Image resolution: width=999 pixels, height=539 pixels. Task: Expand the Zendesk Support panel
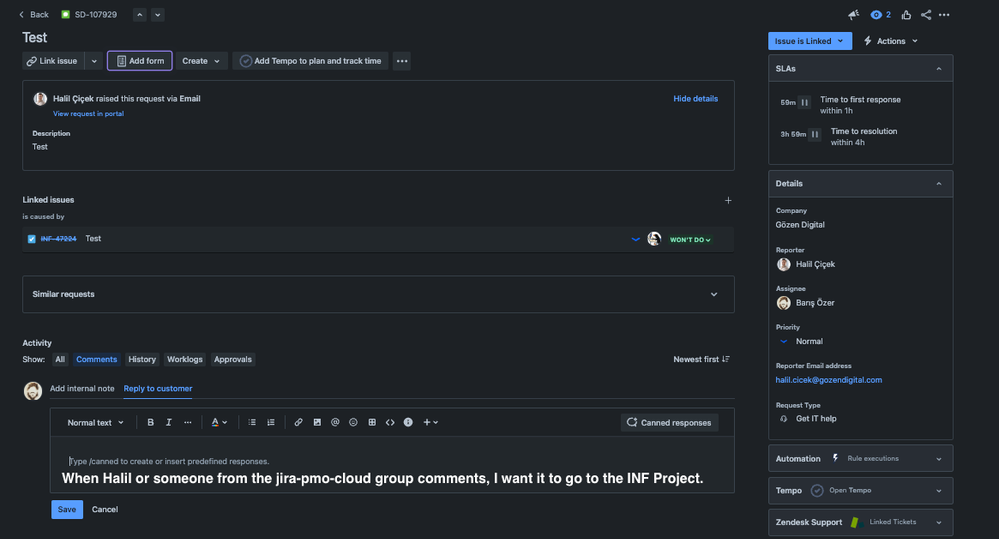[x=860, y=522]
